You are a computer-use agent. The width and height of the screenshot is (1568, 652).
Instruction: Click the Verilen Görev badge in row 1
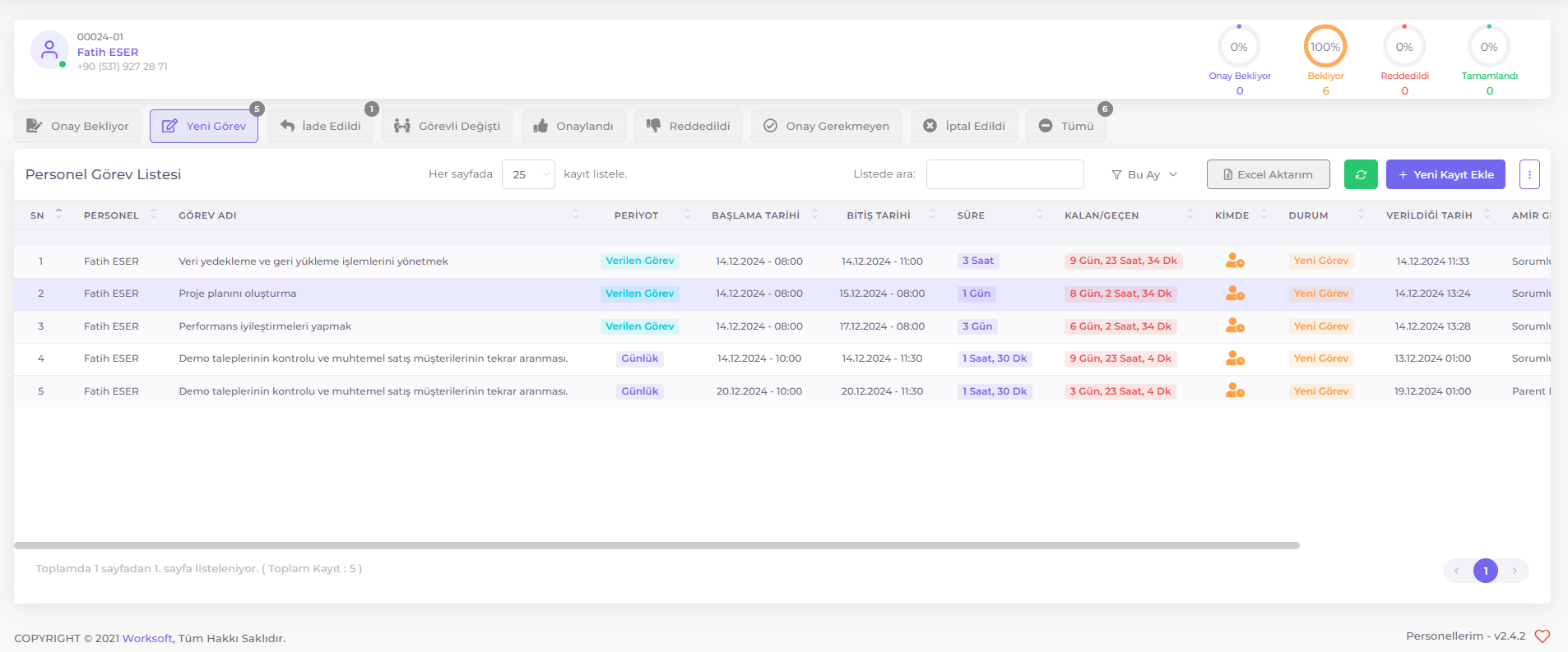click(640, 261)
